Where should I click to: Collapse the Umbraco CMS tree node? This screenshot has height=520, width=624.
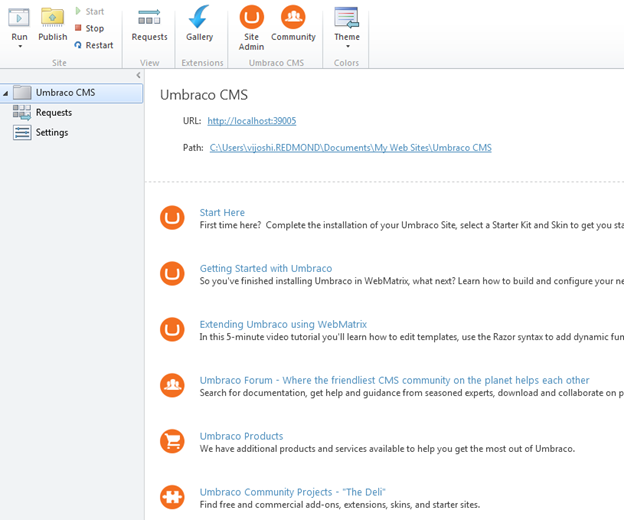point(6,94)
